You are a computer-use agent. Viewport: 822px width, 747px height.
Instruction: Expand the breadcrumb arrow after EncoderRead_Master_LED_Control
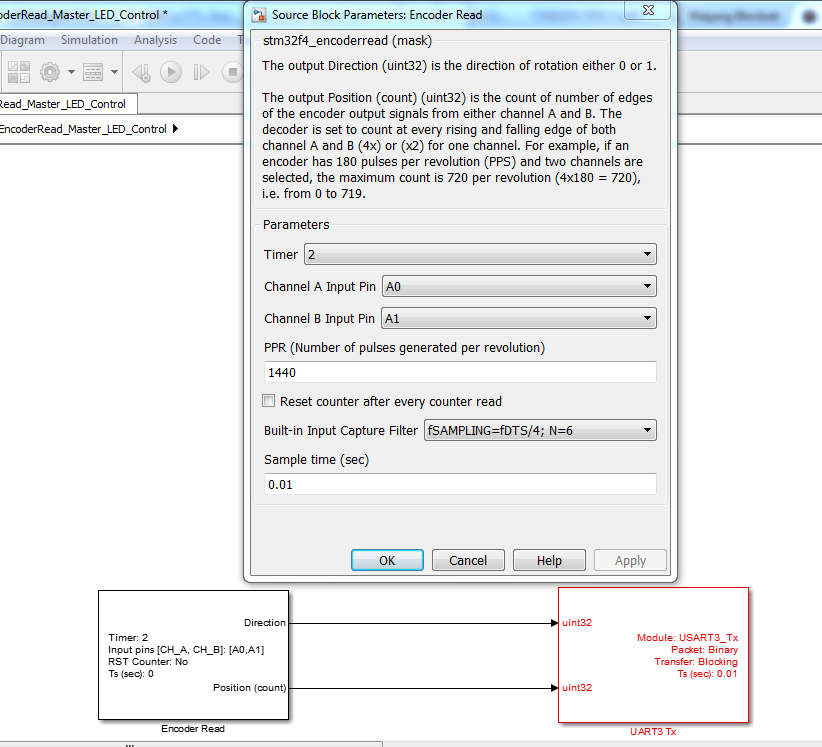(175, 128)
